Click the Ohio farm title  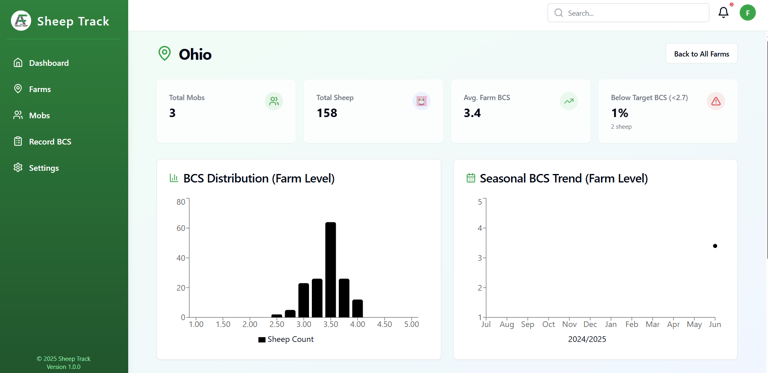(195, 54)
